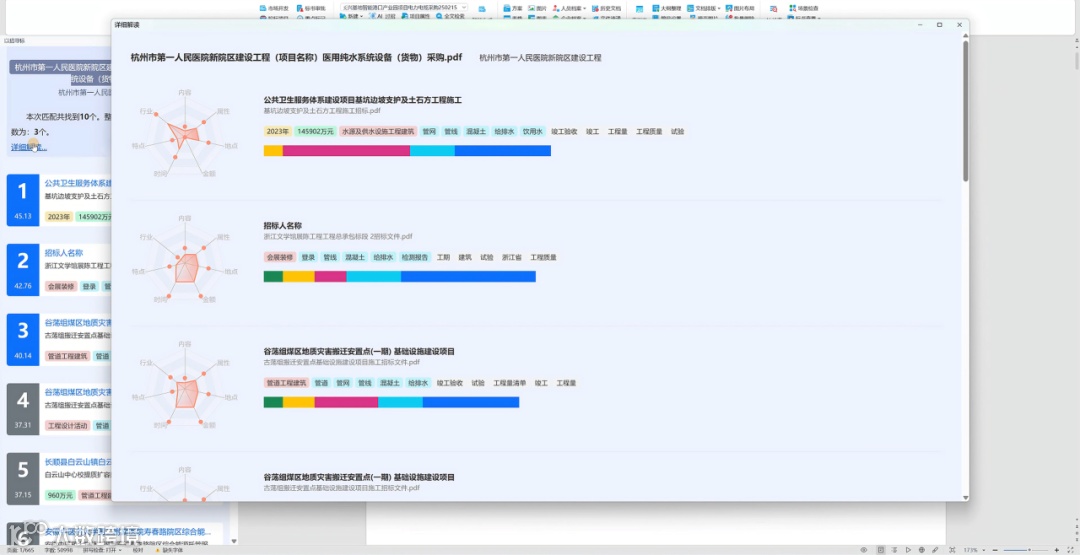The image size is (1080, 555).
Task: Click the dialog's scroll-down arrow
Action: coord(965,497)
